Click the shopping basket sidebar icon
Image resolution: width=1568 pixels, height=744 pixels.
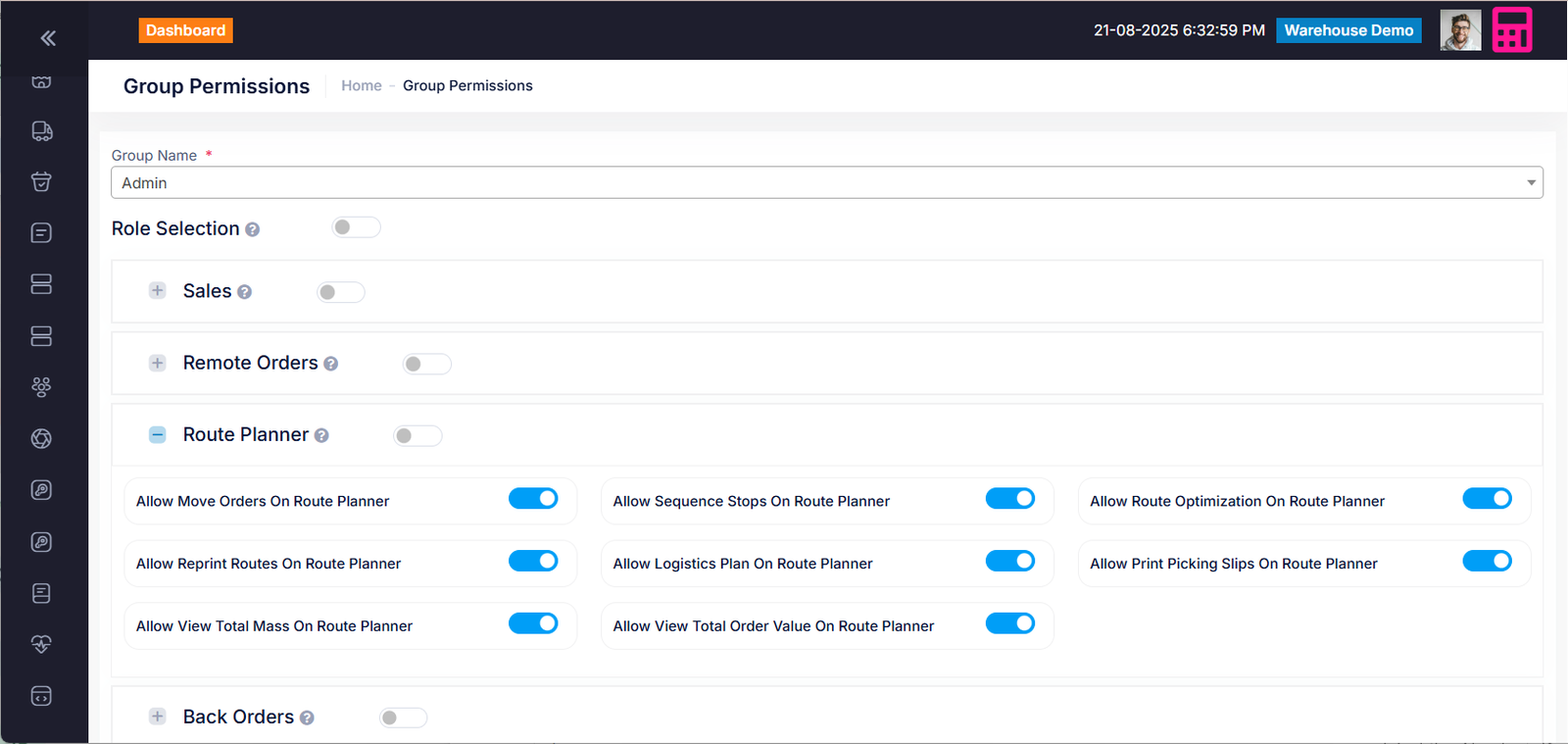(x=41, y=181)
